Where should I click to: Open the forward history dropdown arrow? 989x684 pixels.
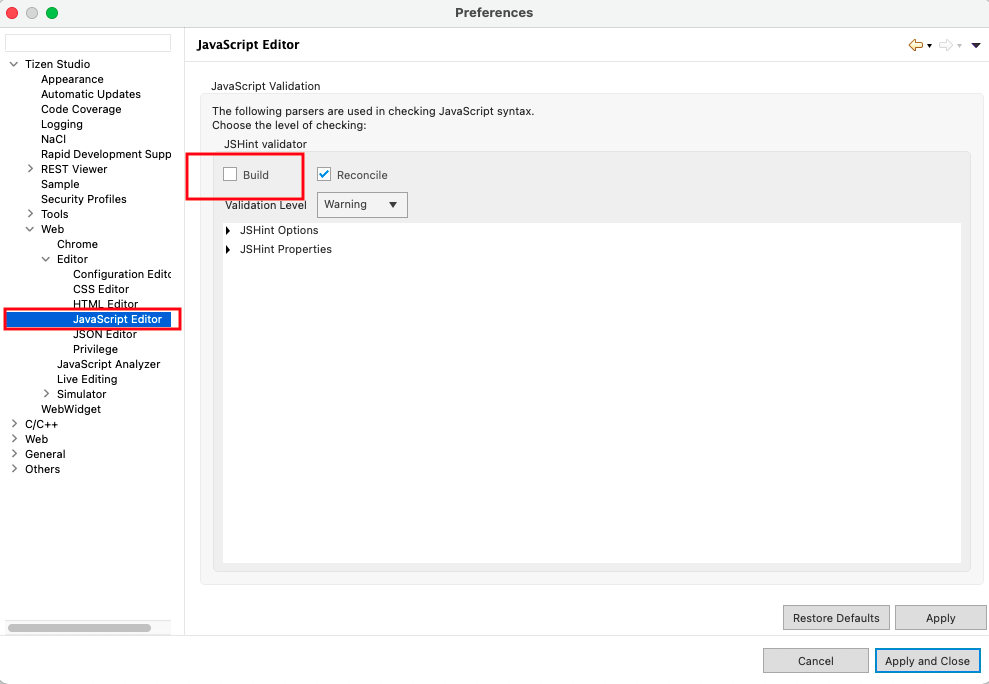(x=959, y=45)
